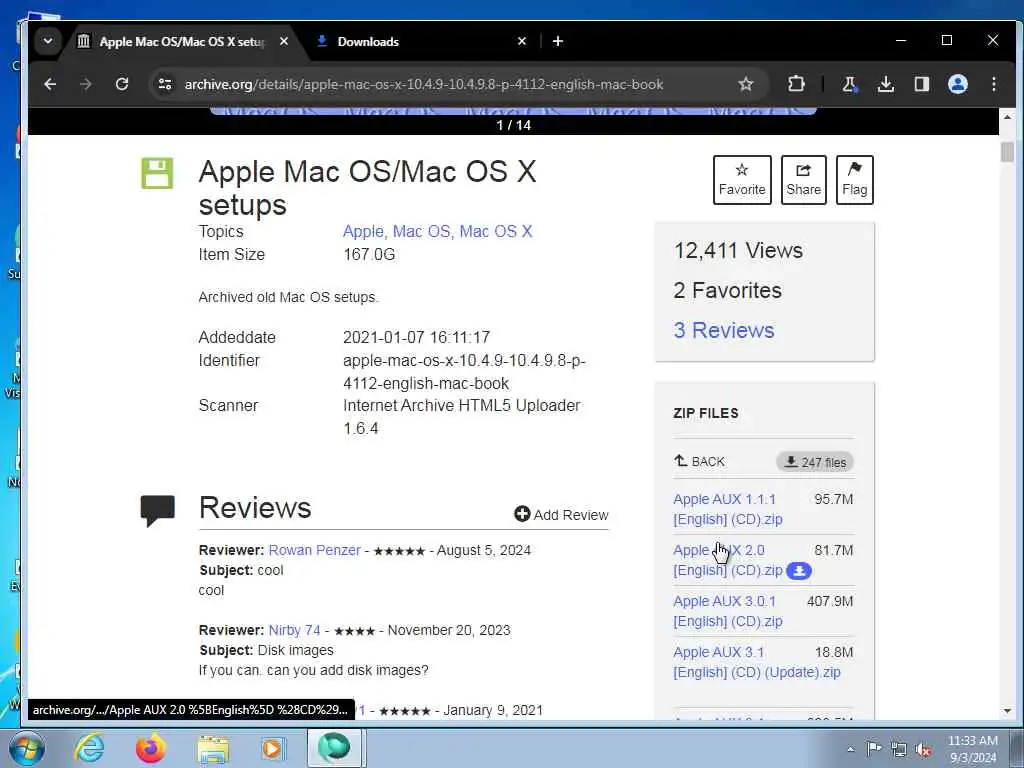The height and width of the screenshot is (768, 1024).
Task: Click Add Review button
Action: point(561,515)
